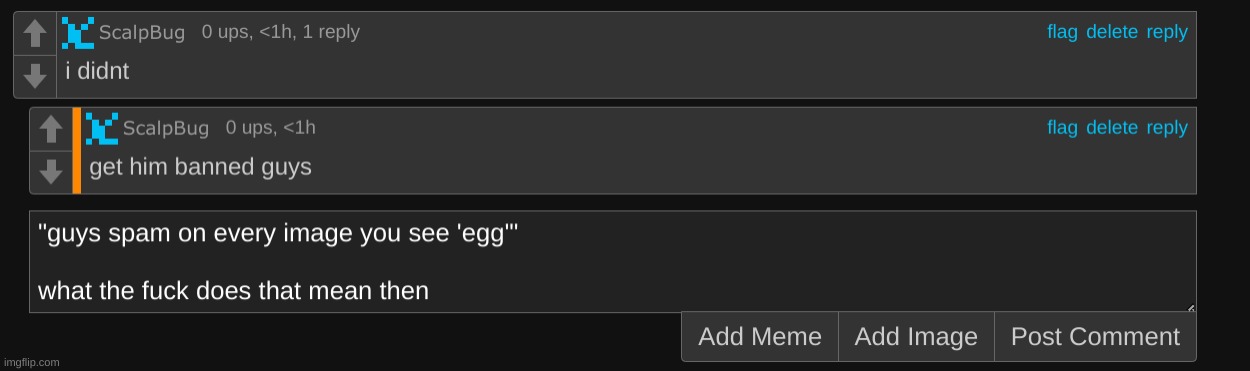This screenshot has height=371, width=1250.
Task: Click the comment box resize handle
Action: tap(1190, 307)
